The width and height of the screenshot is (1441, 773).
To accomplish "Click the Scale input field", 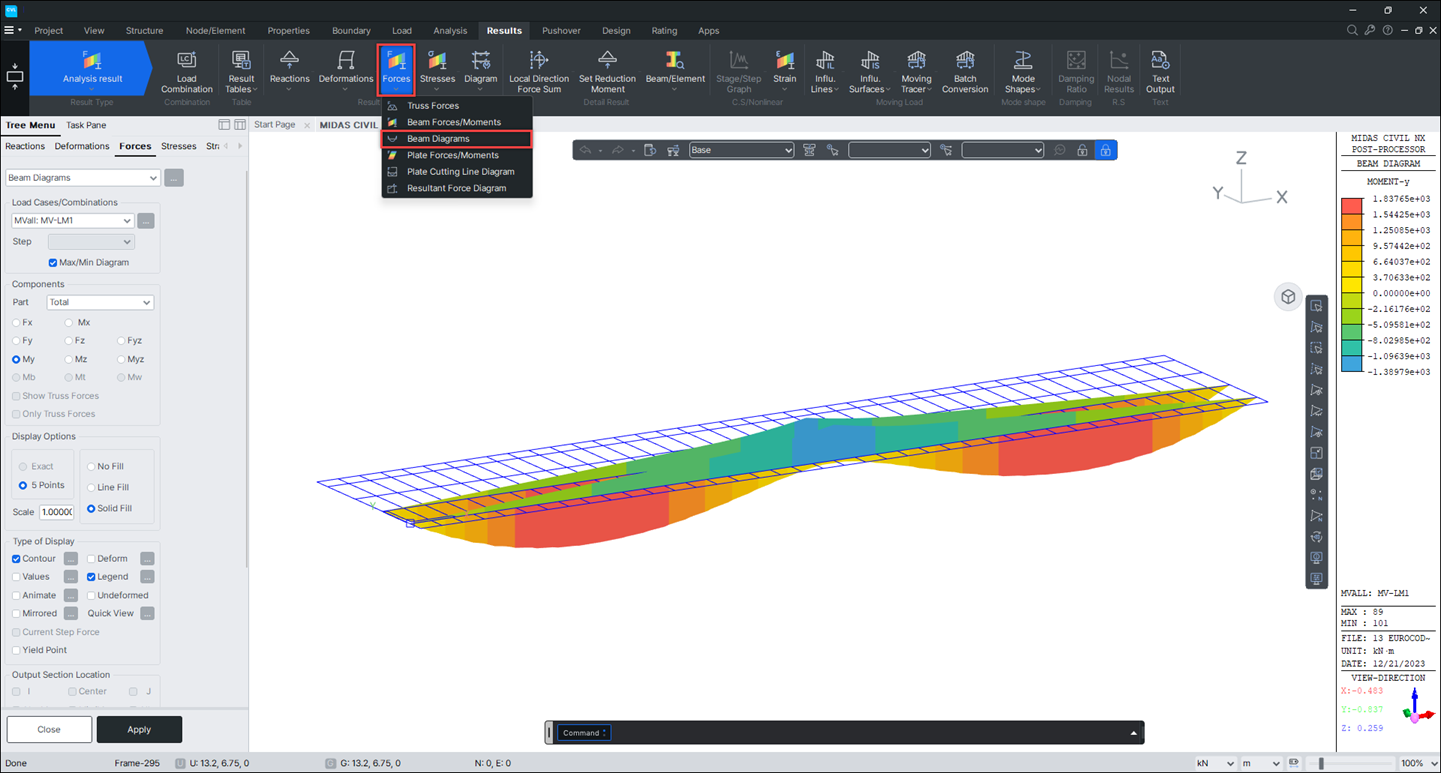I will pos(56,512).
